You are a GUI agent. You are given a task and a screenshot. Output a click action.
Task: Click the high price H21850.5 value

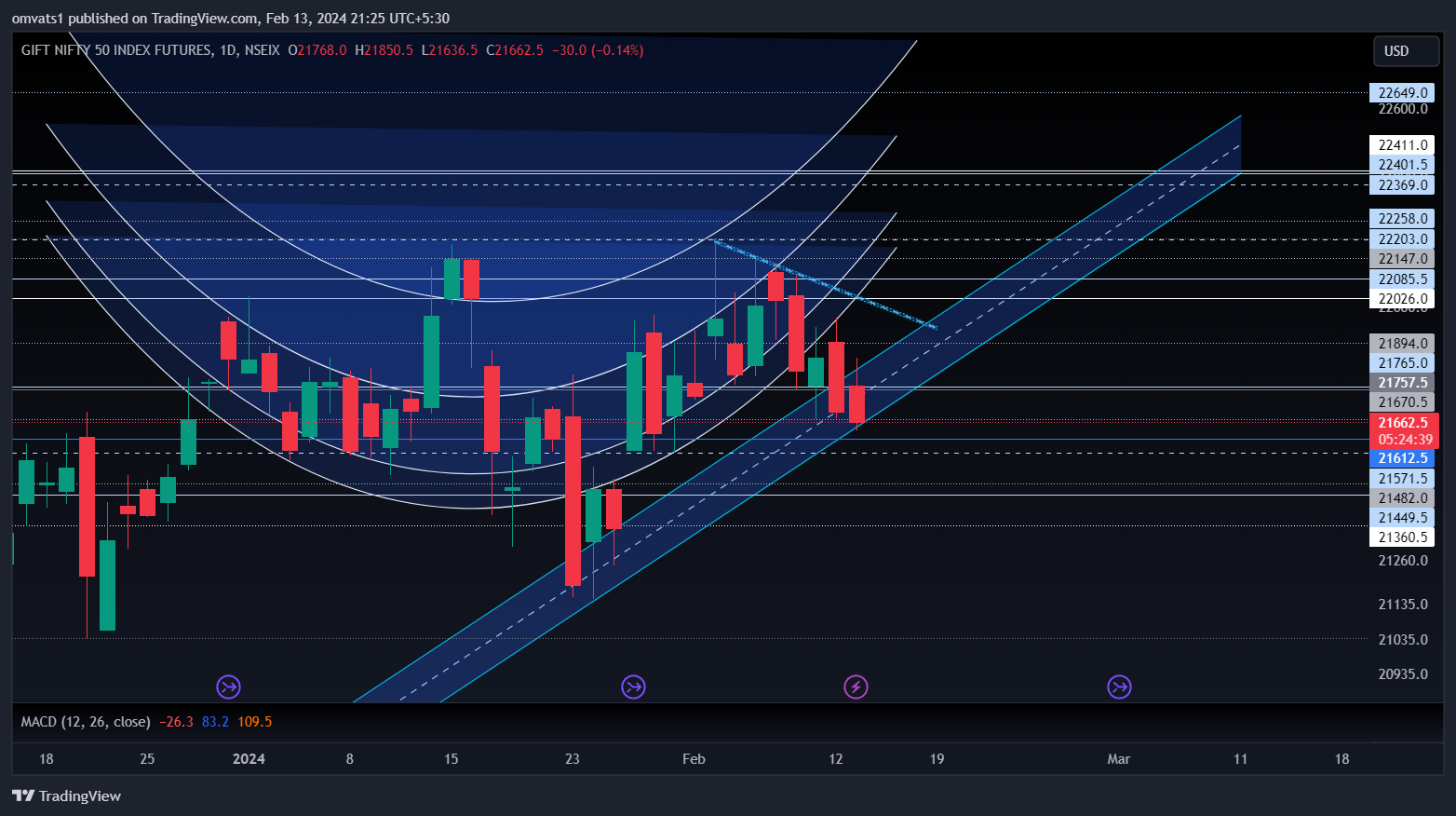pyautogui.click(x=384, y=50)
